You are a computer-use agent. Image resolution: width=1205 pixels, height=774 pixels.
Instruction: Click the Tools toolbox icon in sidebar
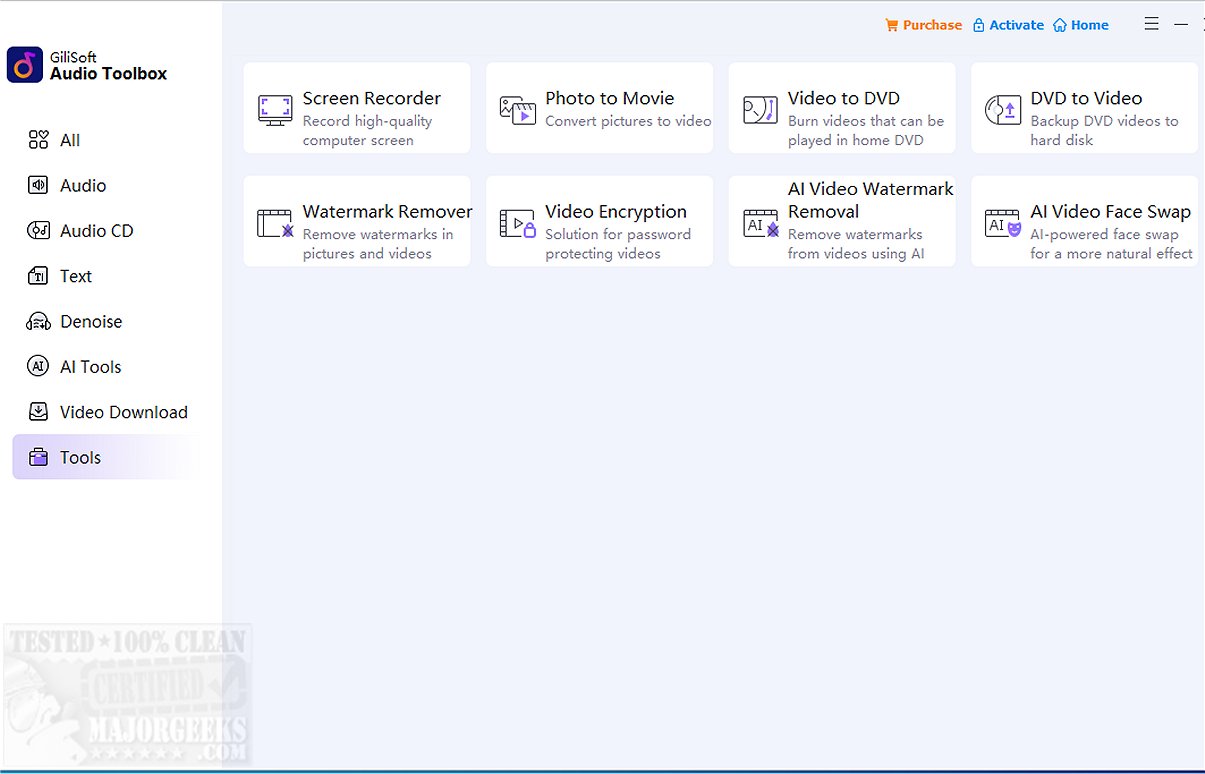(x=38, y=457)
